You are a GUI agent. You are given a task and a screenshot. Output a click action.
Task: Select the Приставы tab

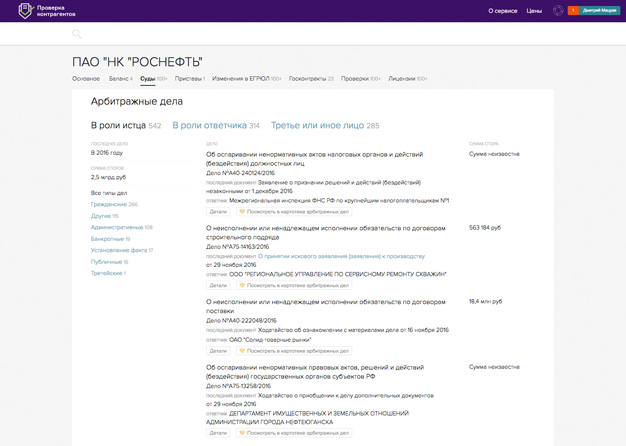(190, 79)
